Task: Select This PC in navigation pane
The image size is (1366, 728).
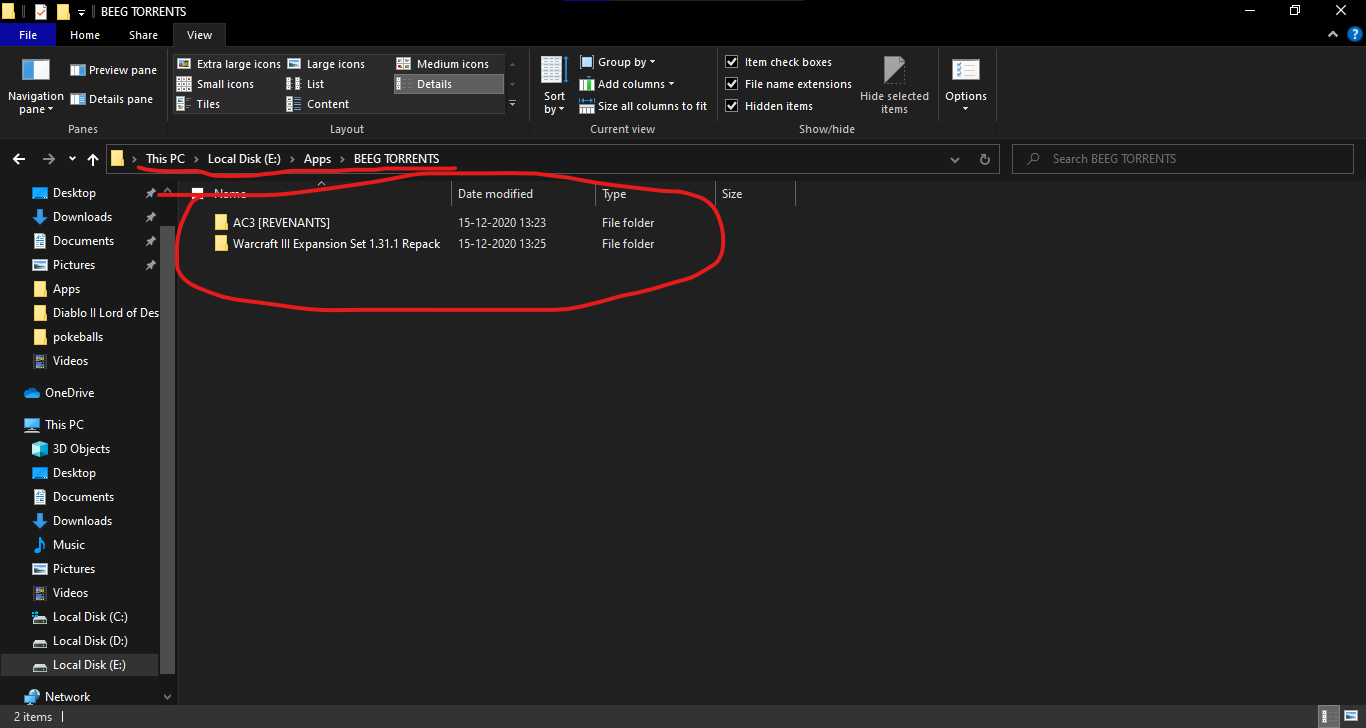Action: pyautogui.click(x=64, y=425)
